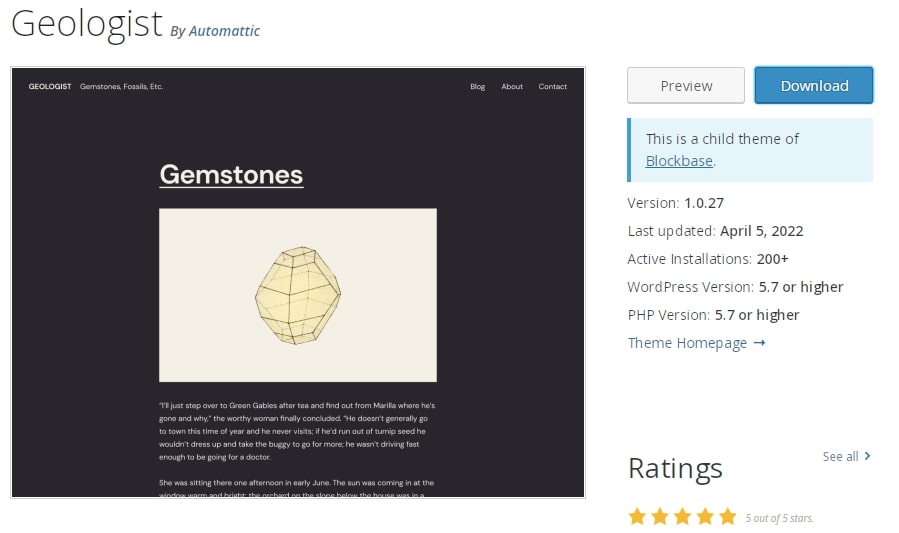
Task: Select Blog in the theme preview menu
Action: click(477, 87)
